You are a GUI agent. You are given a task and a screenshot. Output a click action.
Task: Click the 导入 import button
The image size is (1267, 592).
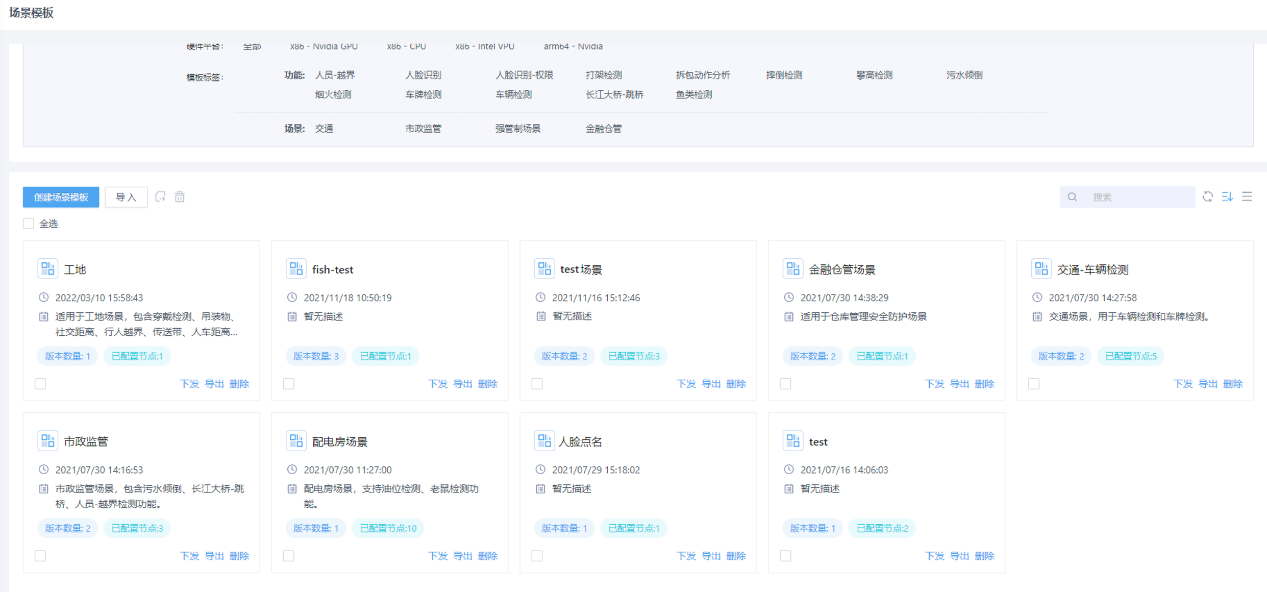coord(126,197)
